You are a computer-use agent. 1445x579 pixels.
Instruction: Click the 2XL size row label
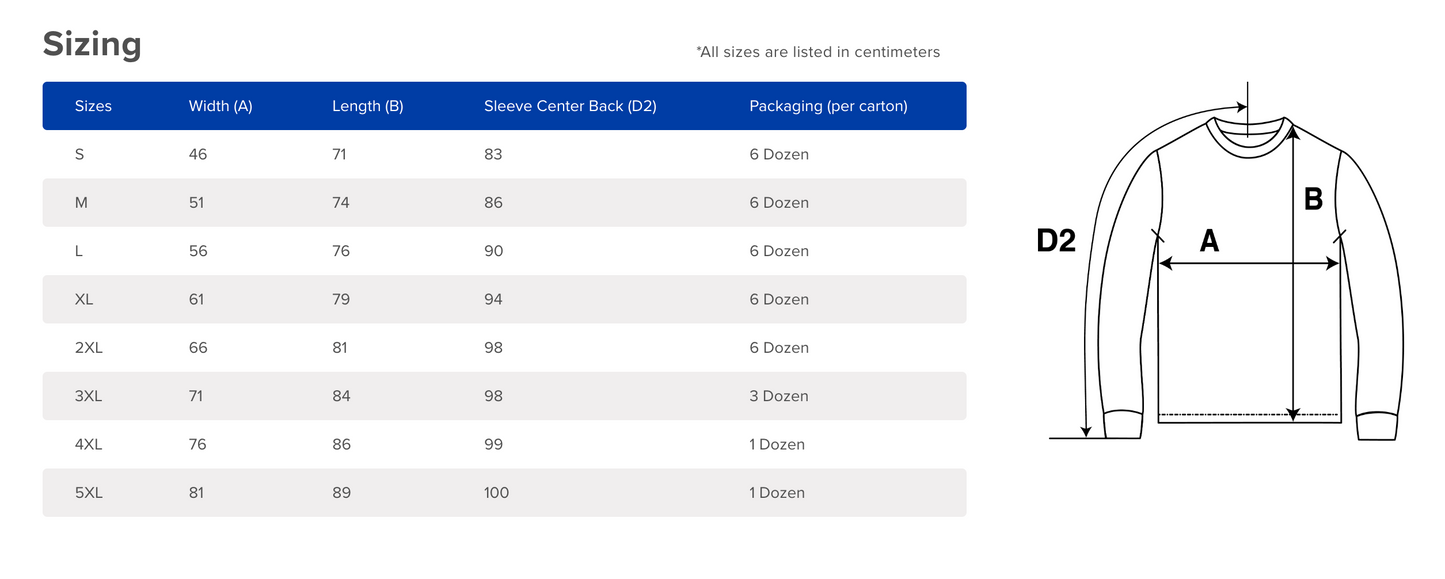(88, 348)
